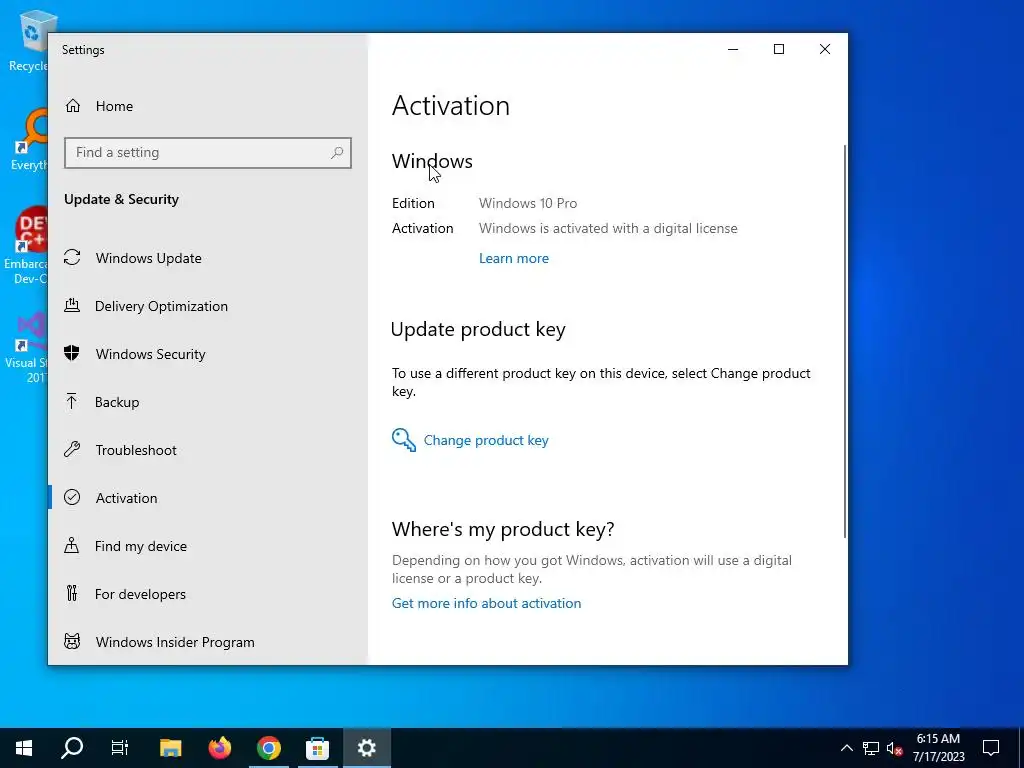This screenshot has height=768, width=1024.
Task: Click the For developers tools icon
Action: point(72,594)
